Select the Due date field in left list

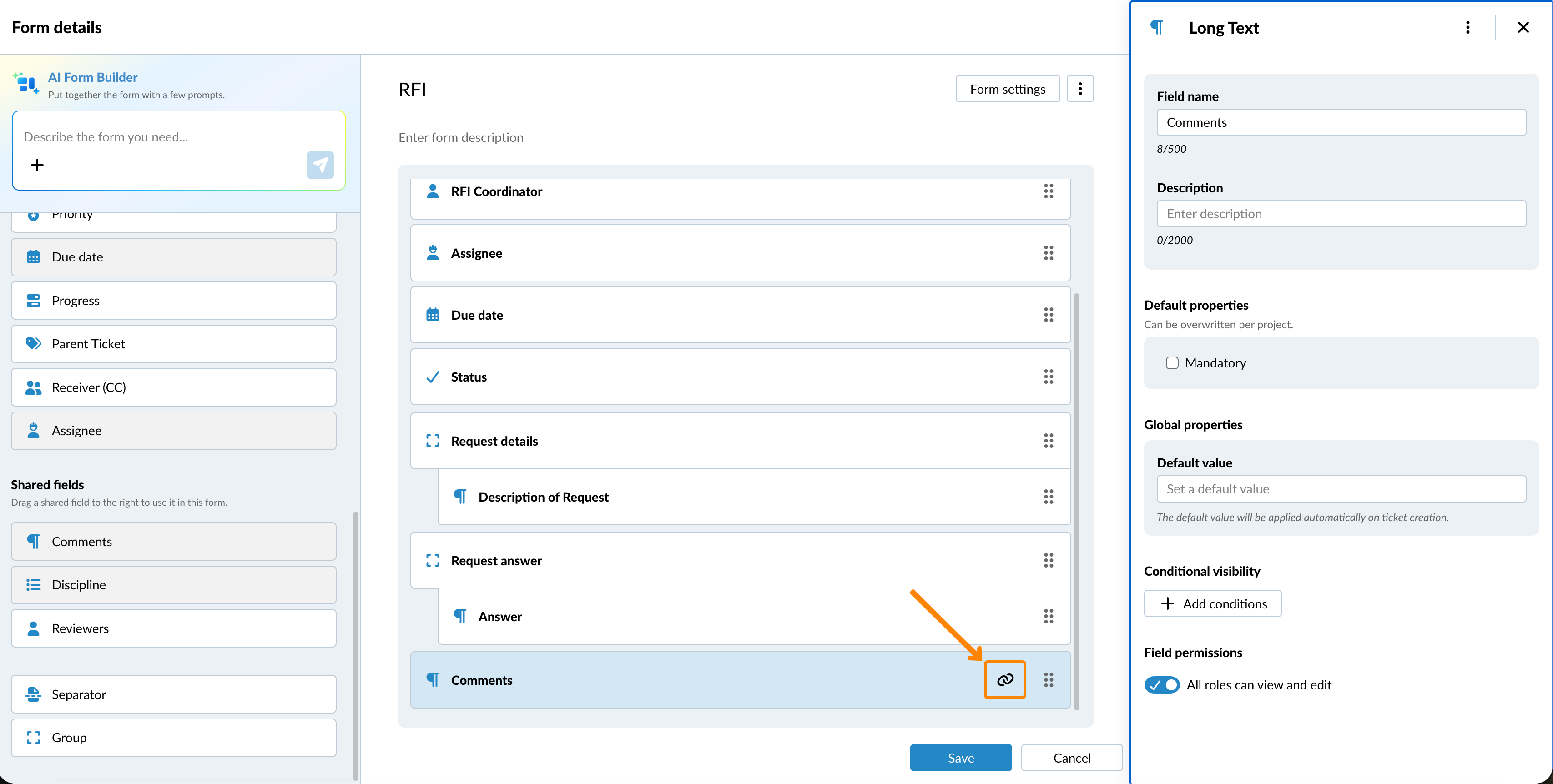pyautogui.click(x=174, y=257)
